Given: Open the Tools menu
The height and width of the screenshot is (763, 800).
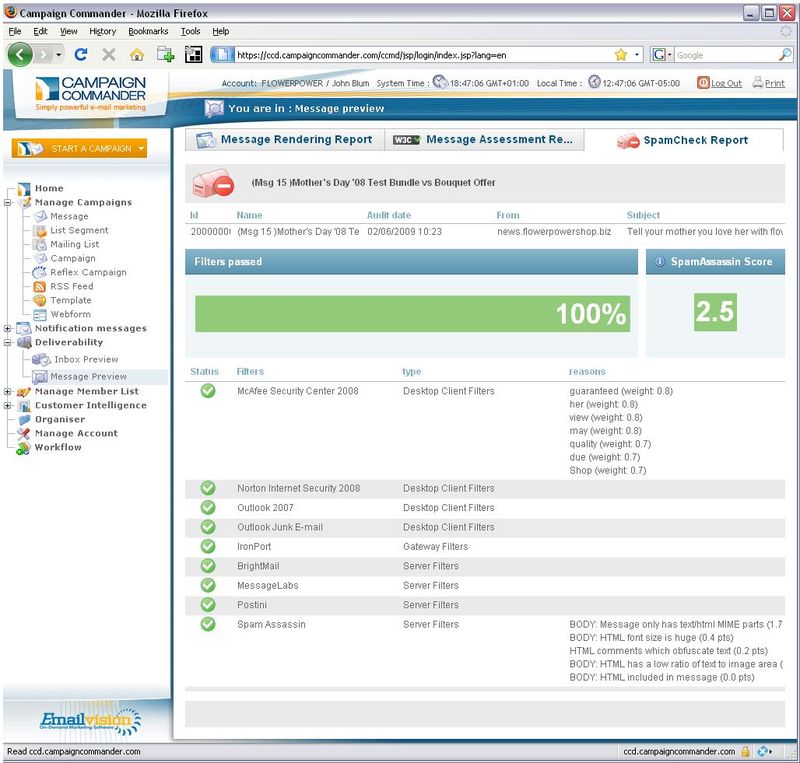Looking at the screenshot, I should click(x=190, y=31).
